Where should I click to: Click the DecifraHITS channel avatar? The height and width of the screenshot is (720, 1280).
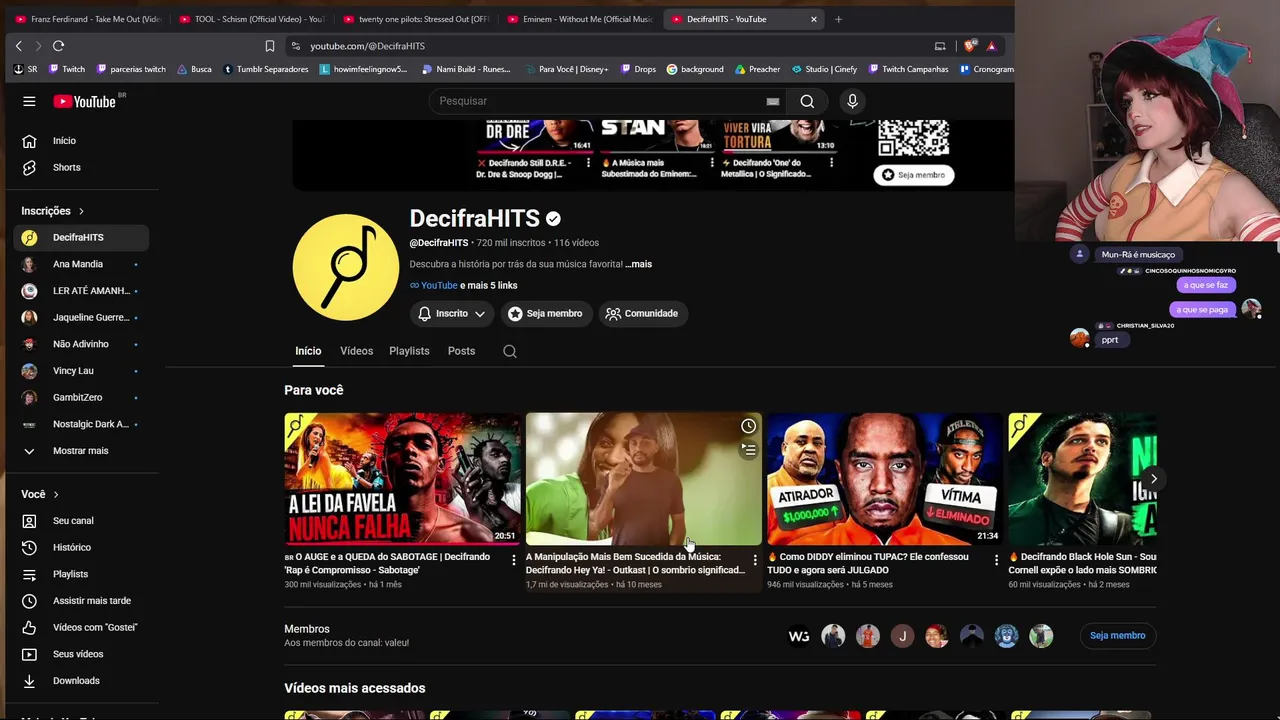[x=345, y=267]
